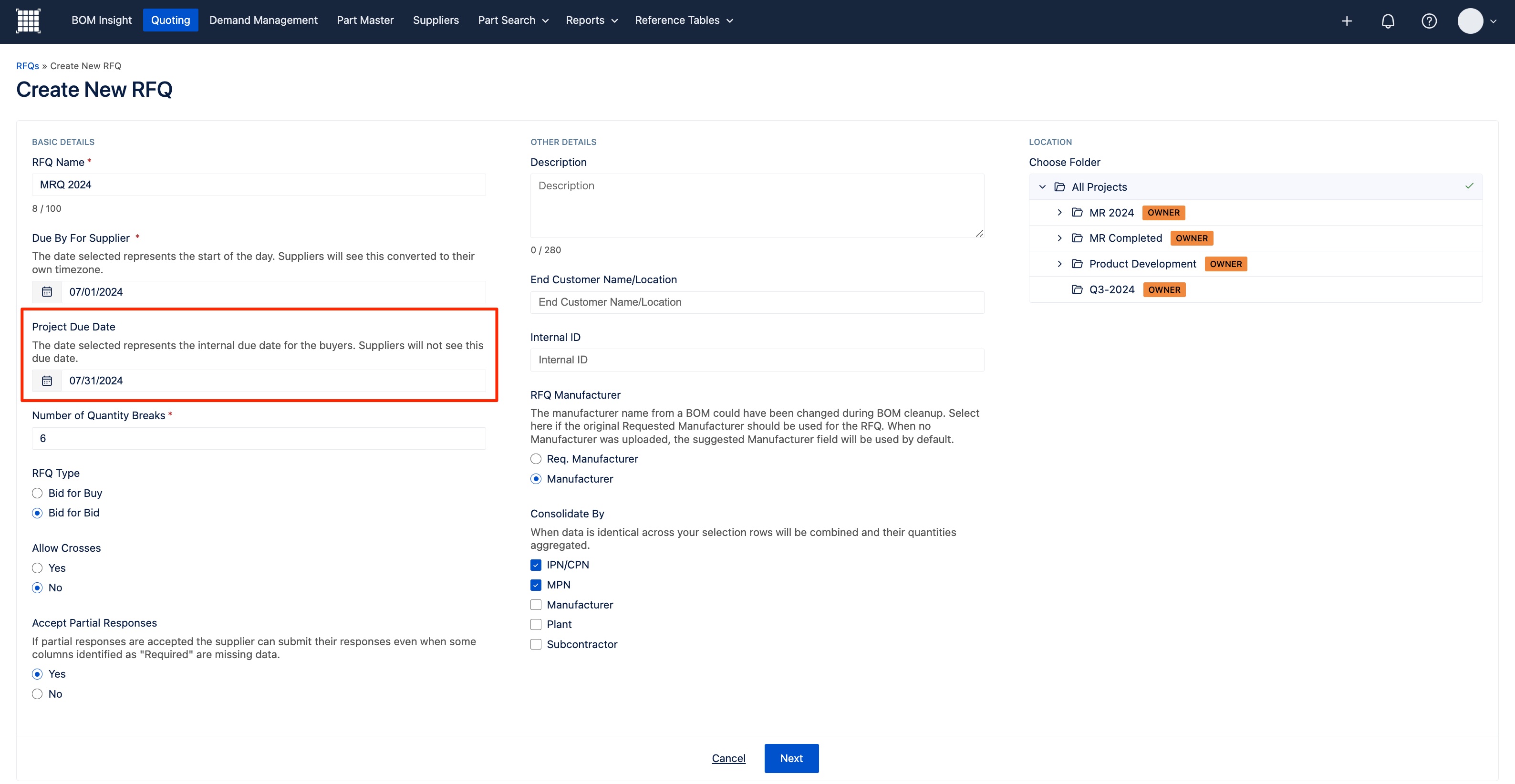
Task: Select Bid for Bid radio button
Action: [x=38, y=513]
